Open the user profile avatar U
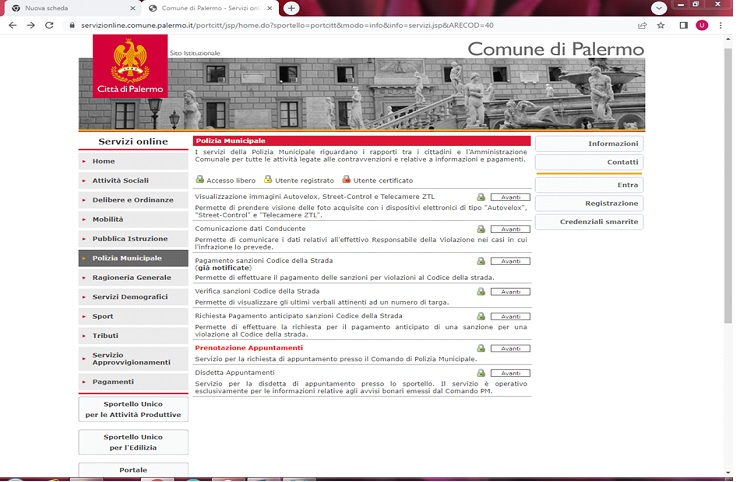The image size is (745, 482). pyautogui.click(x=702, y=25)
